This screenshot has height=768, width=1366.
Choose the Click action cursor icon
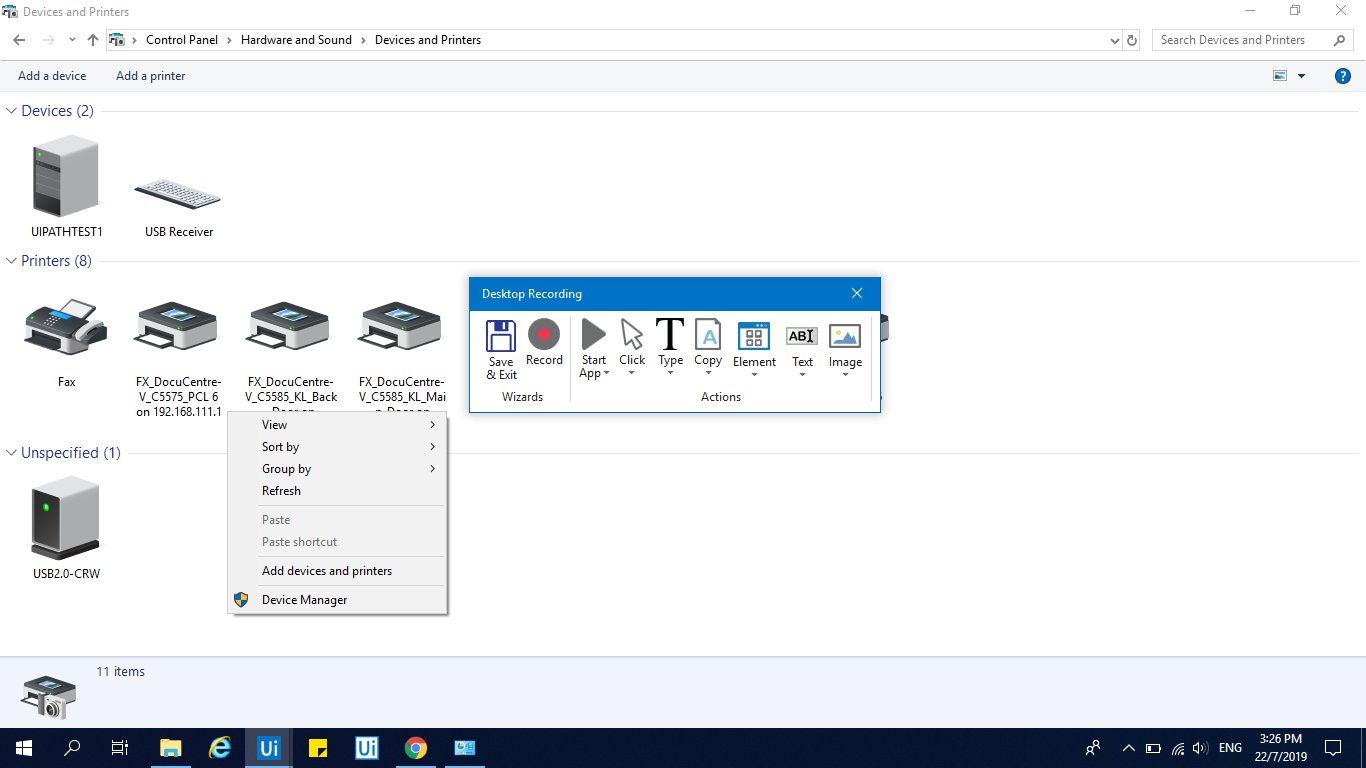632,335
